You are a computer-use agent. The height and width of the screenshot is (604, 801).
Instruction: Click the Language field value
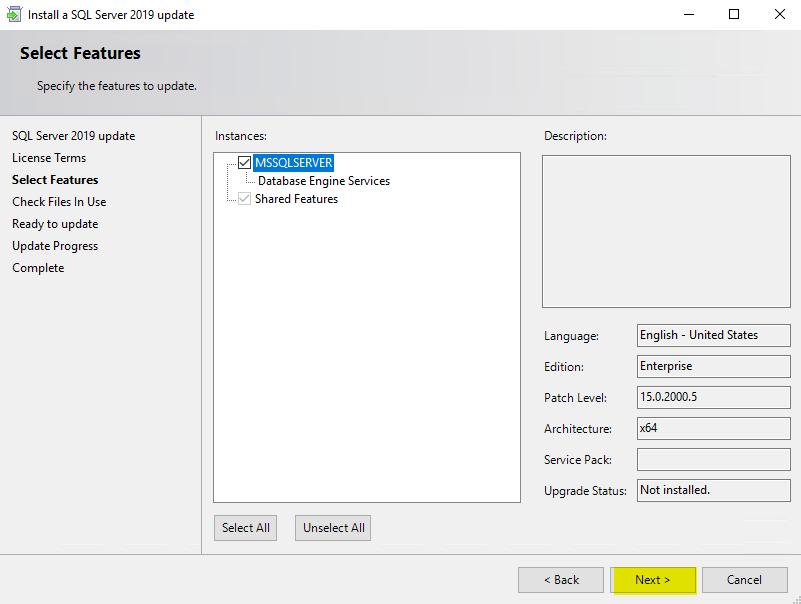[713, 336]
